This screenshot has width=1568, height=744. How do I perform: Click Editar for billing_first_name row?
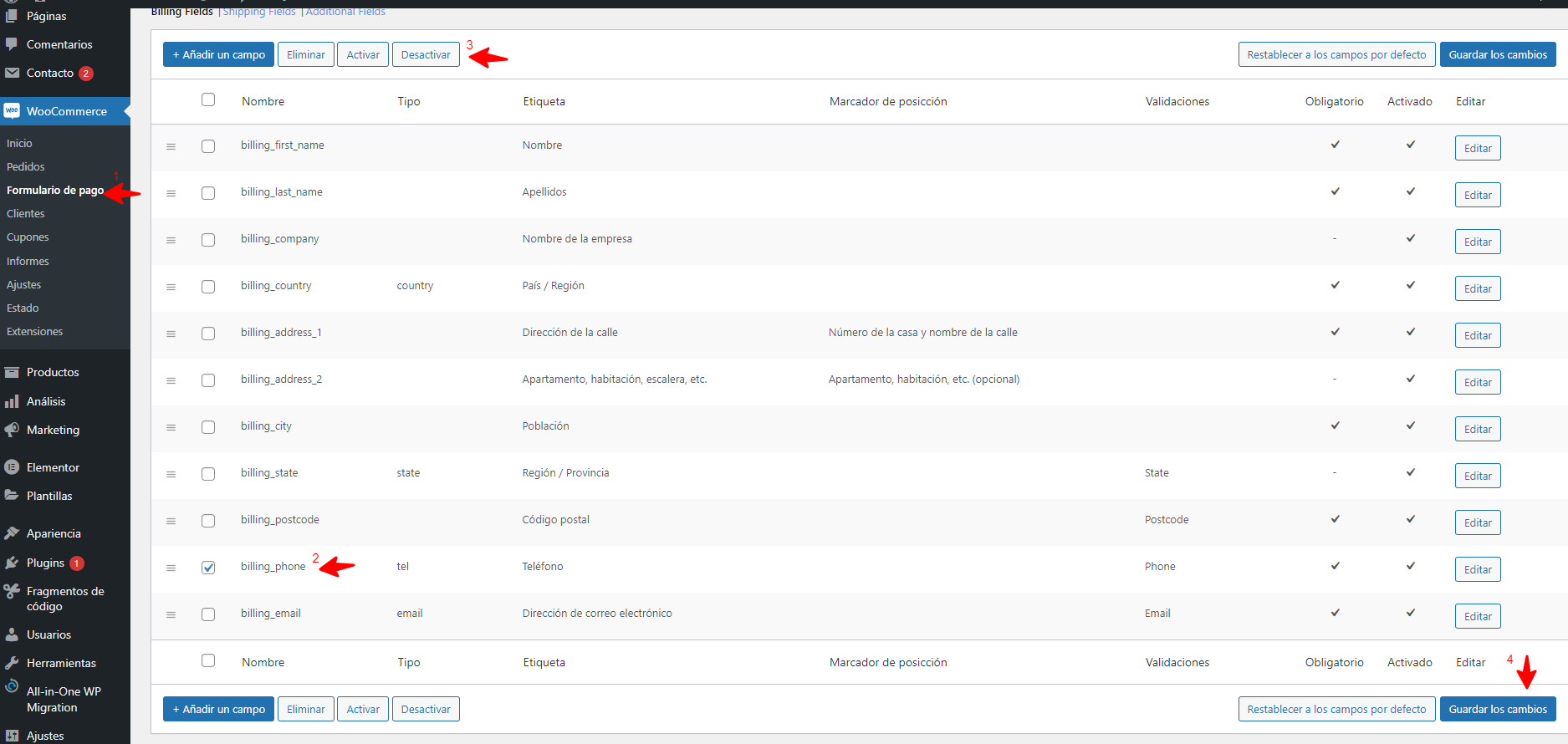(x=1478, y=148)
